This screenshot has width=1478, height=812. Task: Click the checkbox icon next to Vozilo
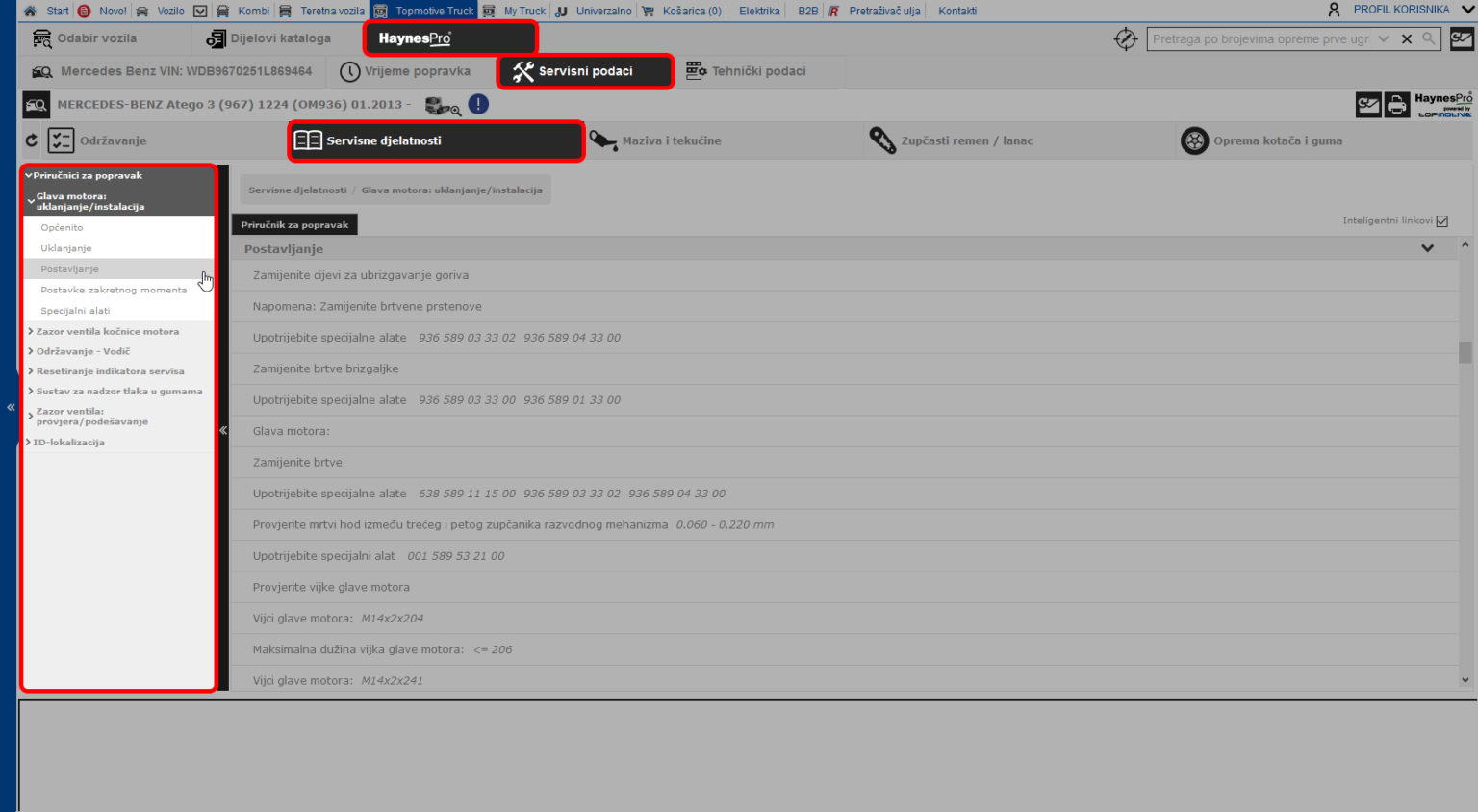[200, 12]
